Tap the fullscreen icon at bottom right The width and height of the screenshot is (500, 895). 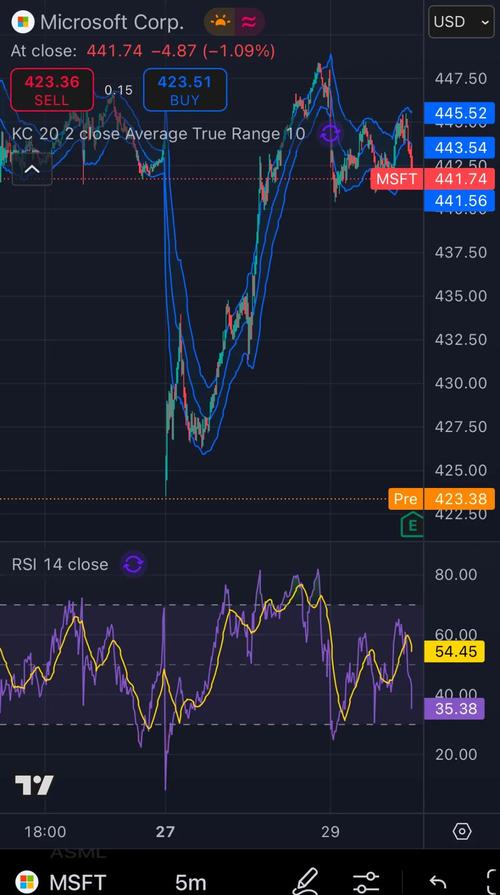[492, 882]
